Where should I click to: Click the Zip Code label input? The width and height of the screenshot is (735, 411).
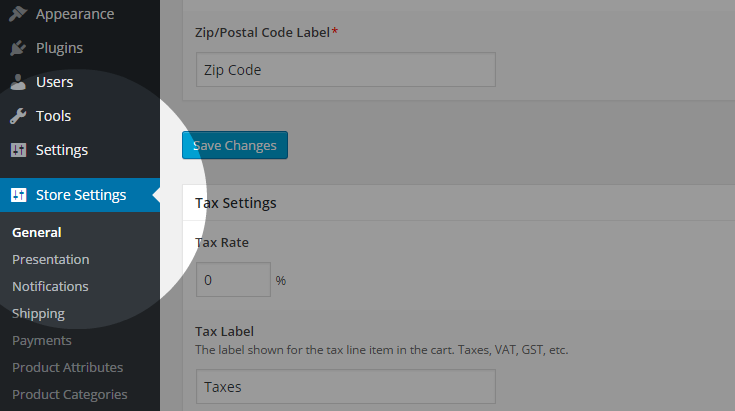pos(345,69)
